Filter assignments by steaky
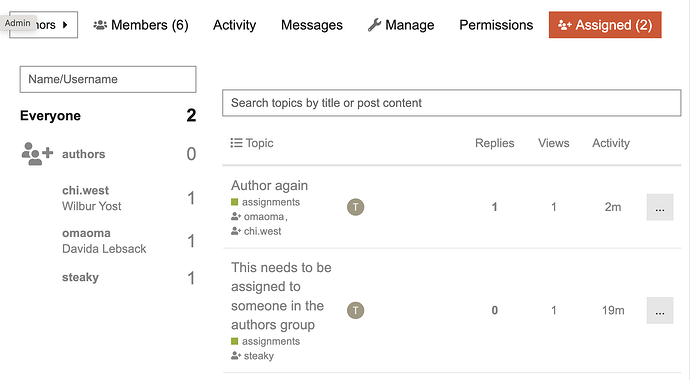The height and width of the screenshot is (380, 690). pyautogui.click(x=81, y=277)
